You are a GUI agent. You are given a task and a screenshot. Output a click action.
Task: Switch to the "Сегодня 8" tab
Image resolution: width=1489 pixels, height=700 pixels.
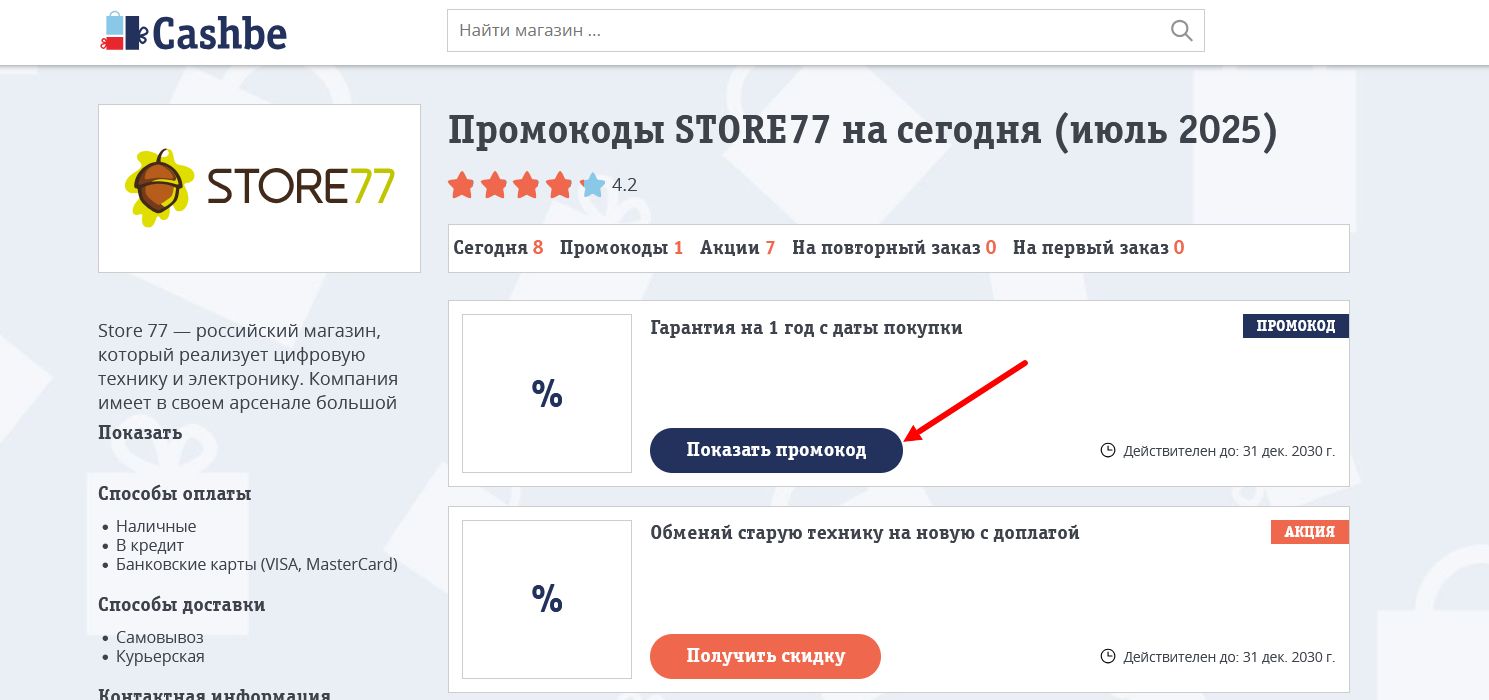[498, 248]
